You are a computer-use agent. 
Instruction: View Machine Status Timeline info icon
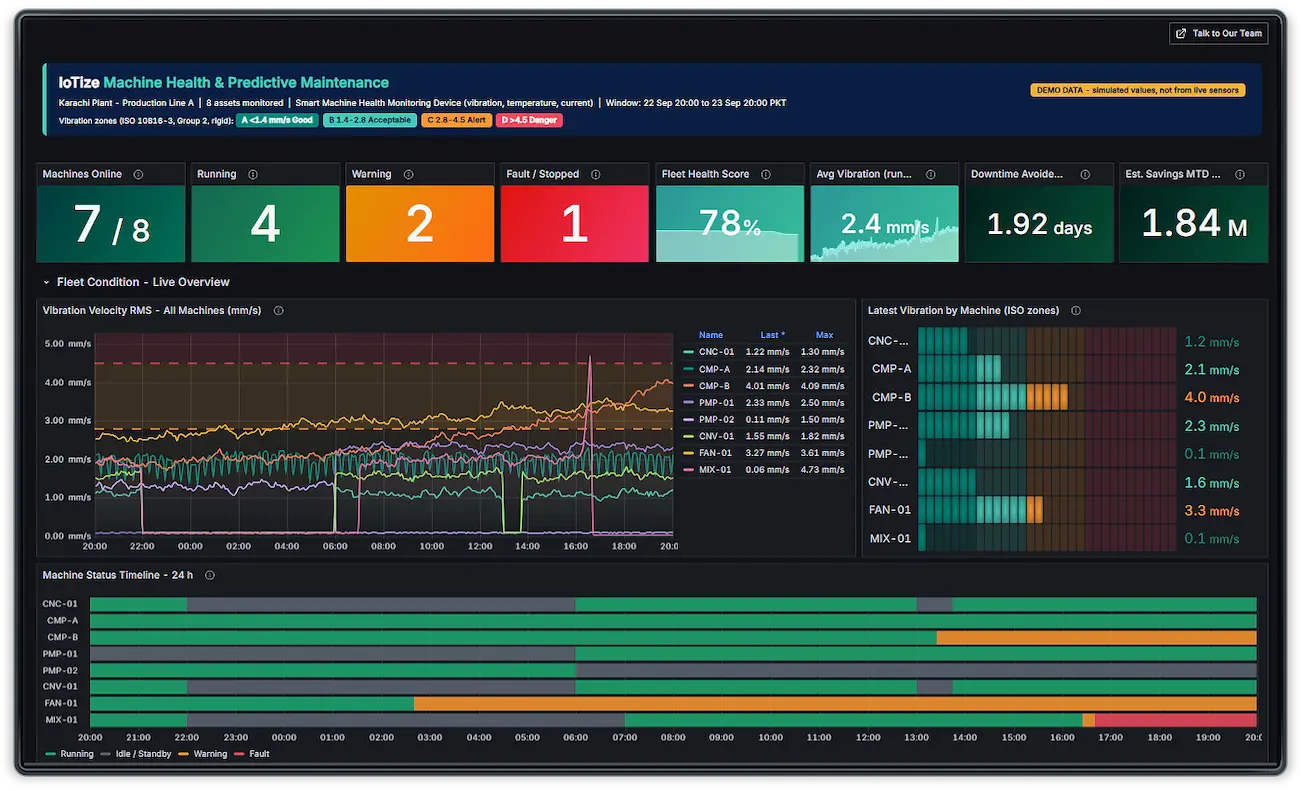click(209, 575)
